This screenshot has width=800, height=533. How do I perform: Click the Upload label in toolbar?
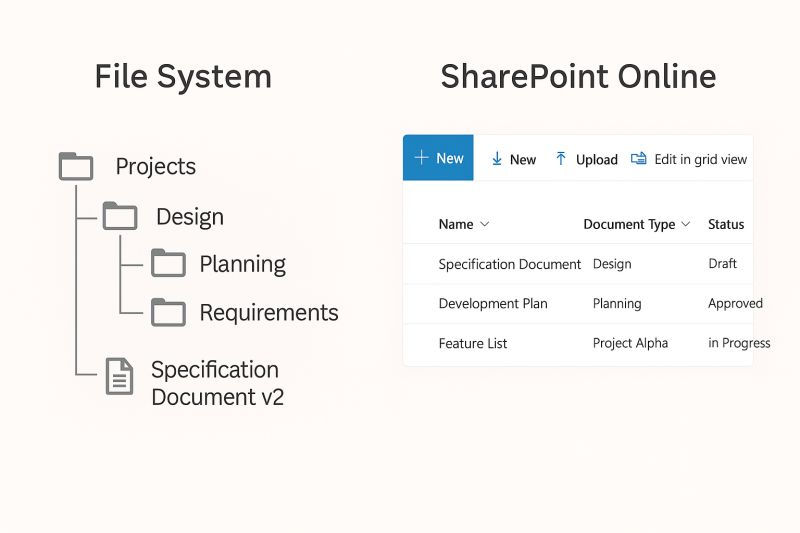[597, 160]
